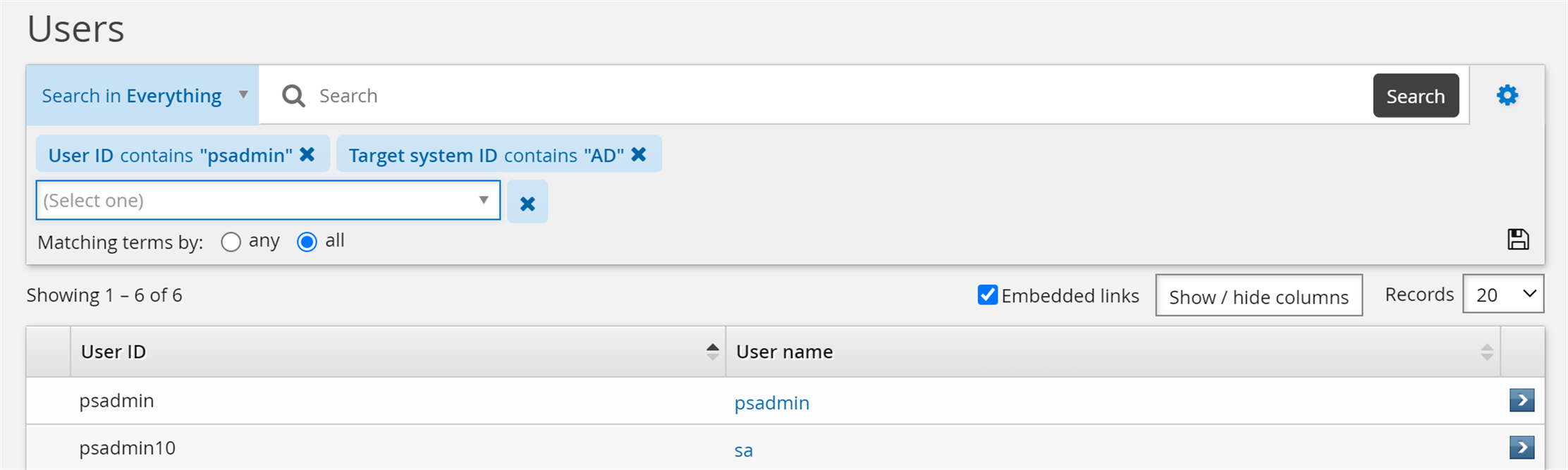Screen dimensions: 1568x470
Task: Remove the Target system ID contains AD filter
Action: 639,154
